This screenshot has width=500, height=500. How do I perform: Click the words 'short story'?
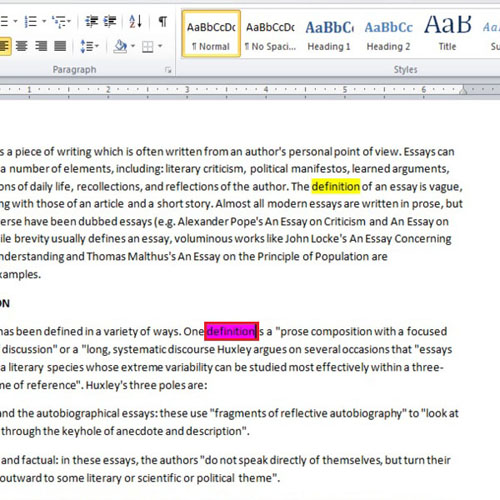(x=184, y=204)
